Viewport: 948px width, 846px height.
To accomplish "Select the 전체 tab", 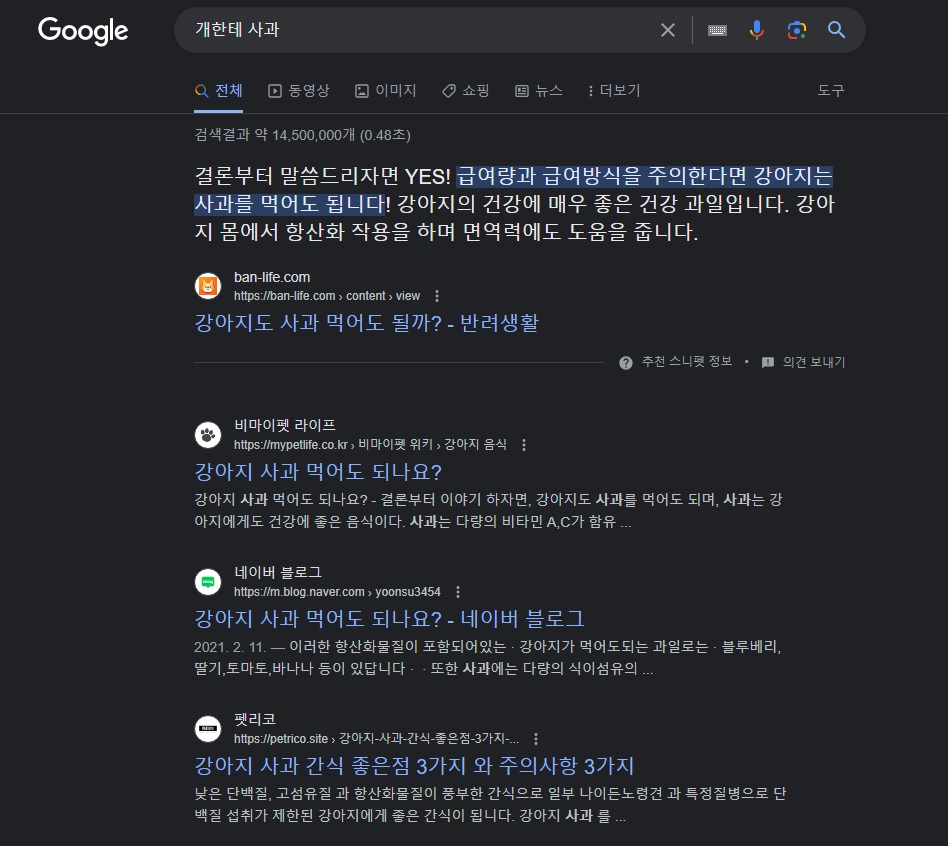I will click(218, 91).
